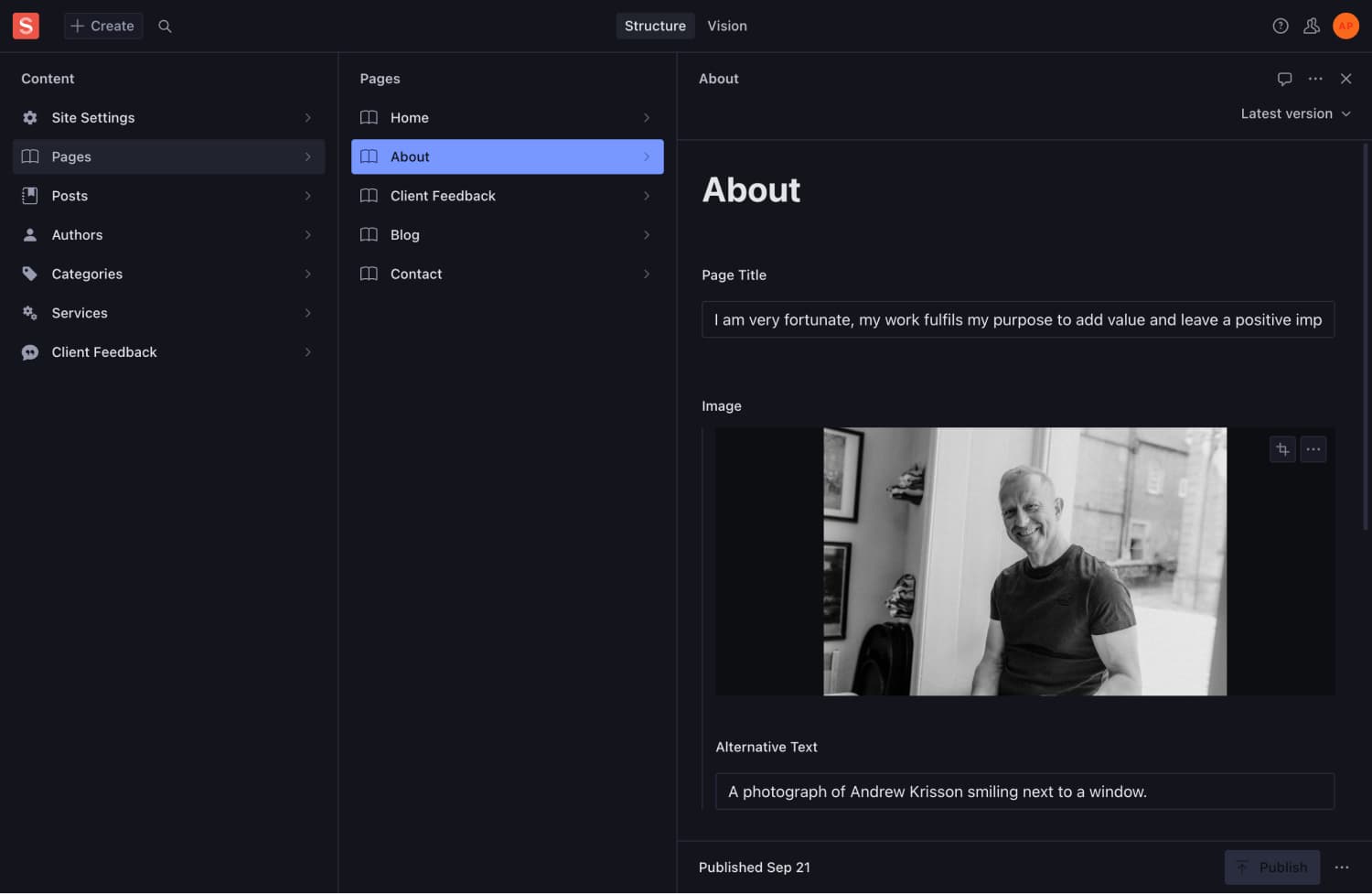This screenshot has width=1372, height=894.
Task: Click the Authors person icon
Action: 29,234
